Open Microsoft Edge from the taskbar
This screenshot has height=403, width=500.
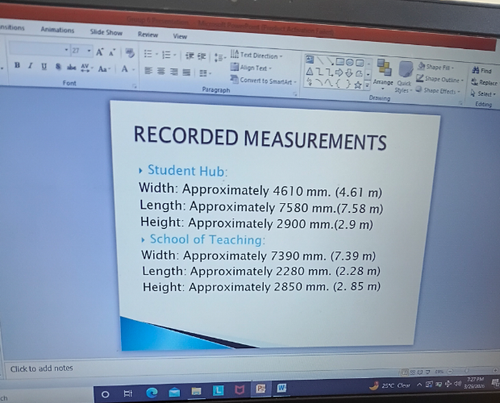tap(152, 393)
